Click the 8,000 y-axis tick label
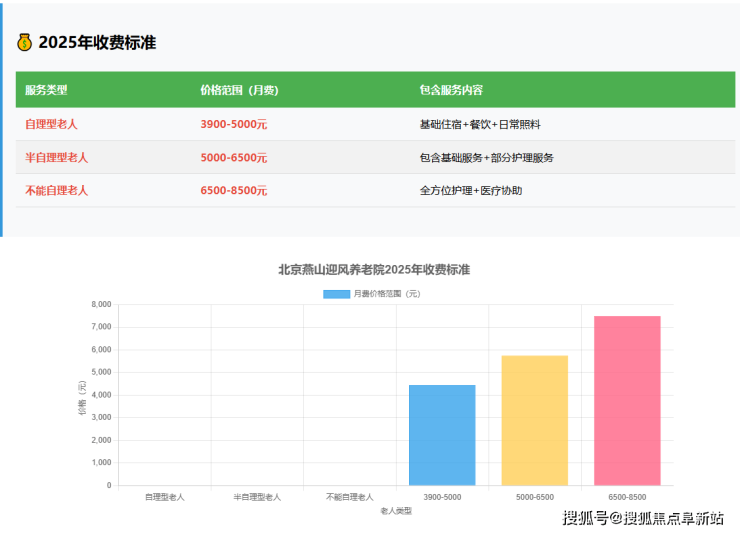This screenshot has height=534, width=740. 101,304
